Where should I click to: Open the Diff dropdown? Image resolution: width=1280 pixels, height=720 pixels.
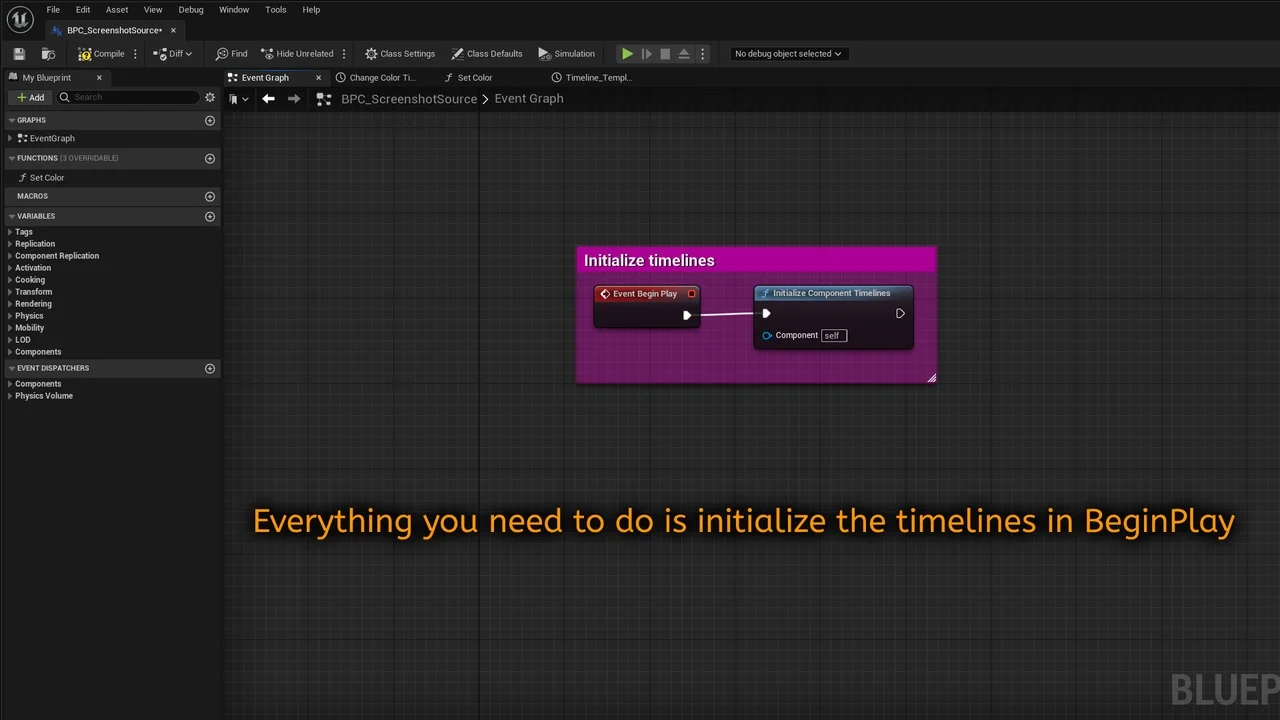174,54
